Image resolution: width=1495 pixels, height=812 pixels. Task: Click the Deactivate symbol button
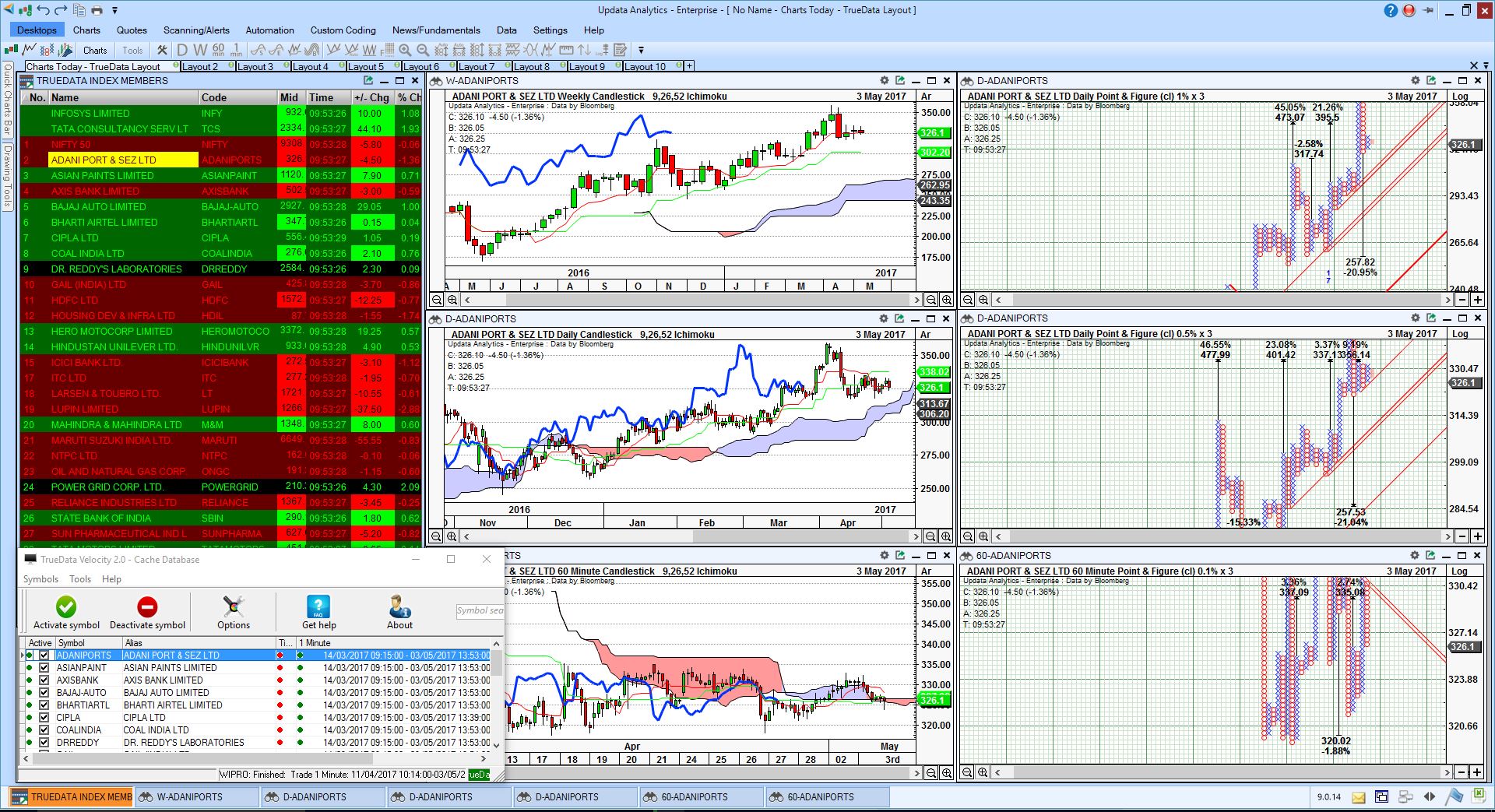147,612
